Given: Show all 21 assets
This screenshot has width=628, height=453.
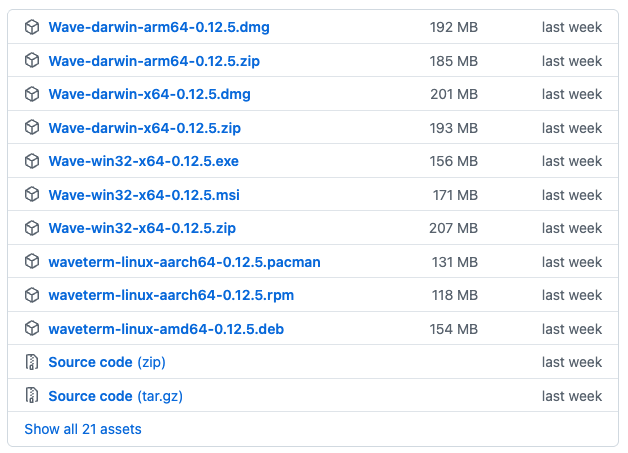Looking at the screenshot, I should click(83, 429).
